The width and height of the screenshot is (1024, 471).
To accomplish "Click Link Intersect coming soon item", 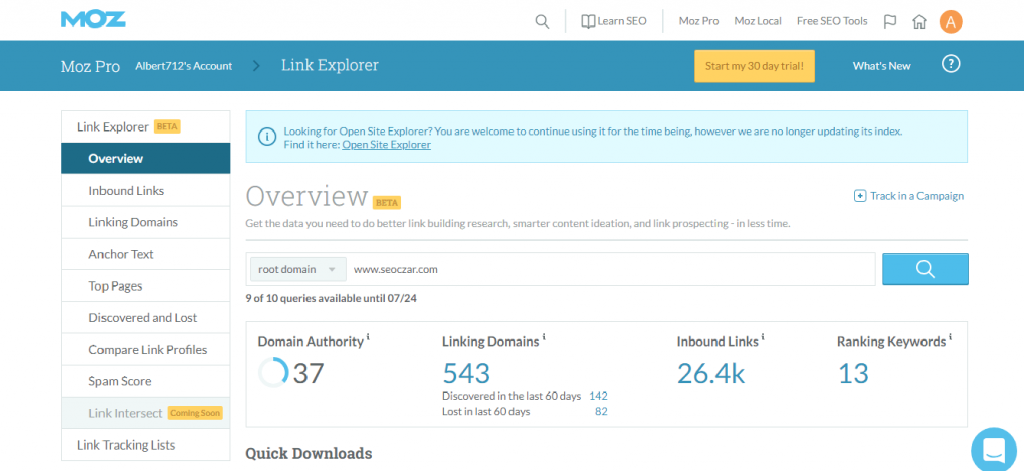I will point(146,413).
